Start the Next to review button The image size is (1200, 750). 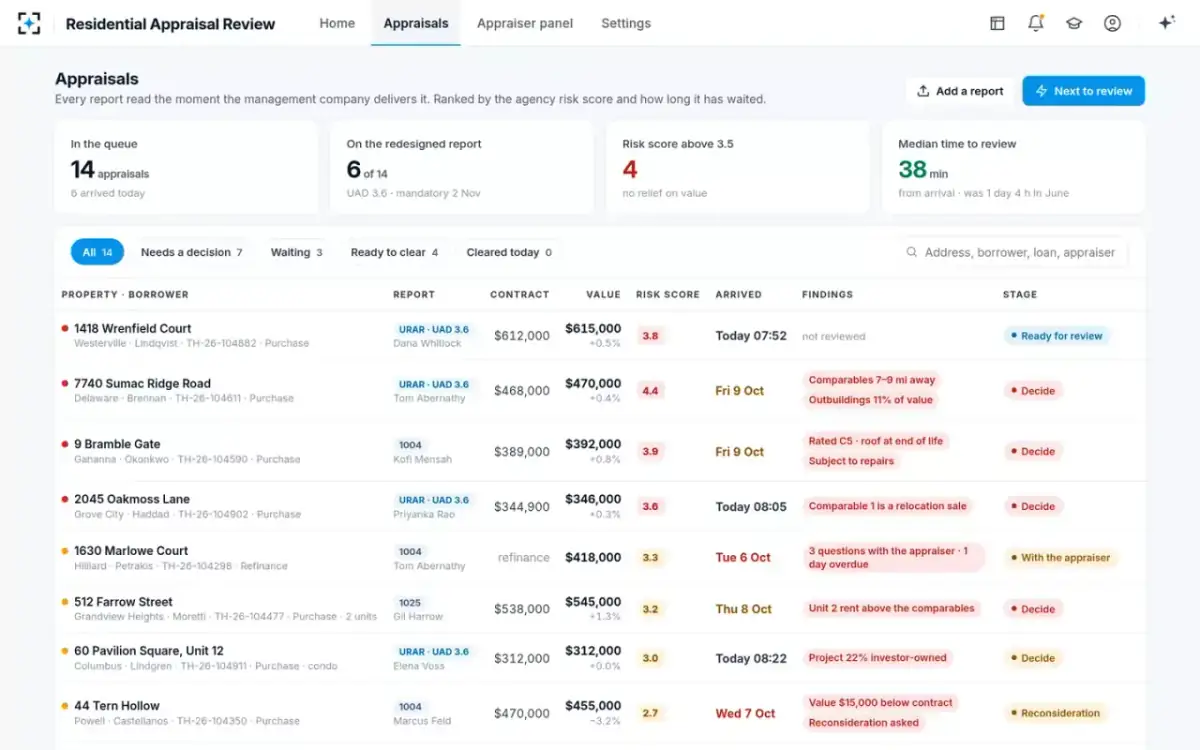(x=1083, y=91)
